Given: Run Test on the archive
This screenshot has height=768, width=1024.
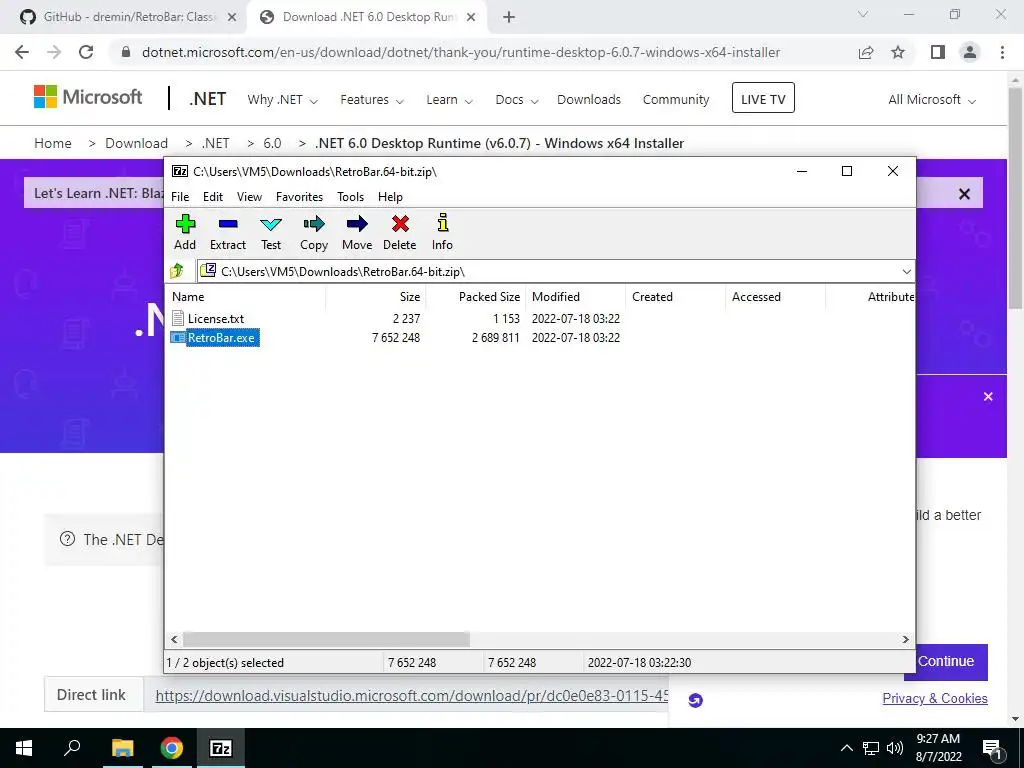Looking at the screenshot, I should (x=271, y=232).
